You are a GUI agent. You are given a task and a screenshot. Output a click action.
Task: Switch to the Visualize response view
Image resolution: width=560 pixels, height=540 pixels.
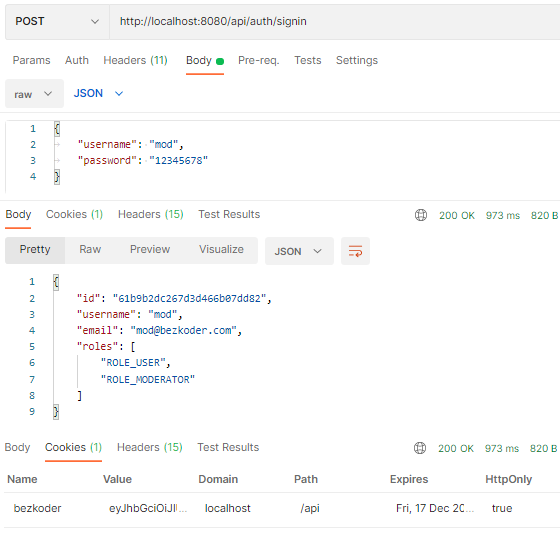[221, 249]
